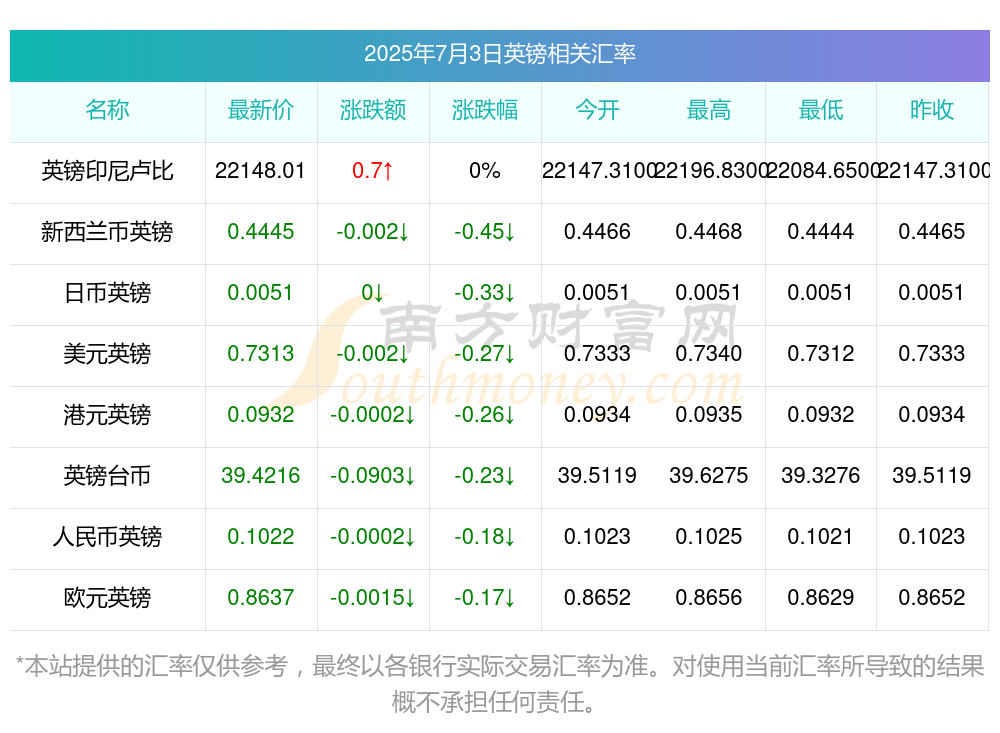Click the low value 0.4444
This screenshot has width=1000, height=733.
(x=821, y=232)
